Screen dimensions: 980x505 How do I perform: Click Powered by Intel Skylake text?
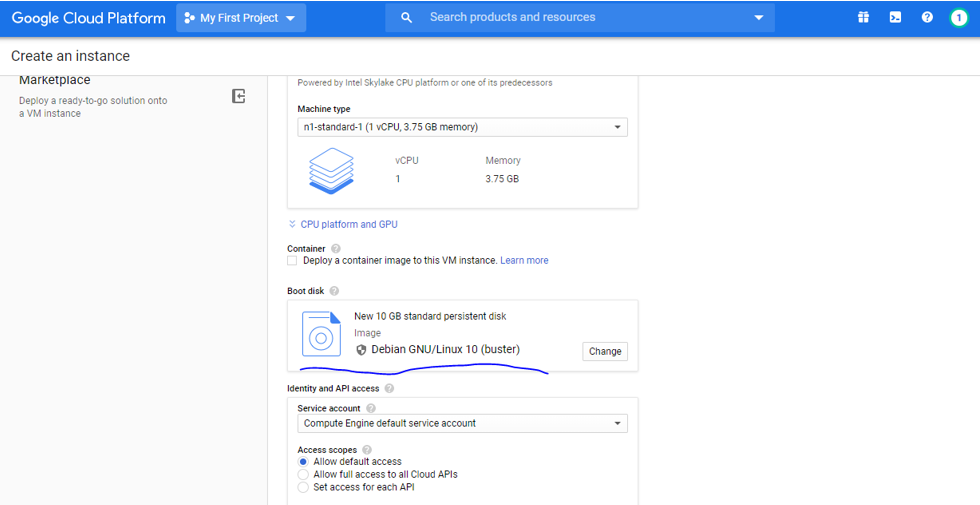point(425,82)
